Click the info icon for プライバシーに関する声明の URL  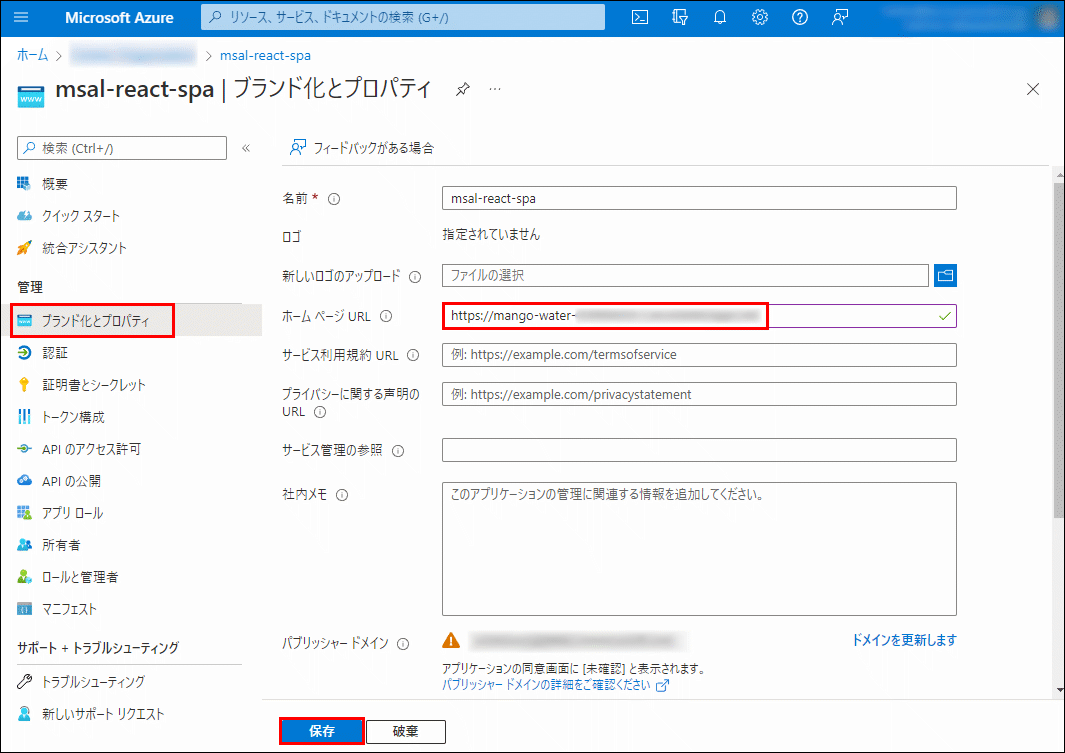320,412
